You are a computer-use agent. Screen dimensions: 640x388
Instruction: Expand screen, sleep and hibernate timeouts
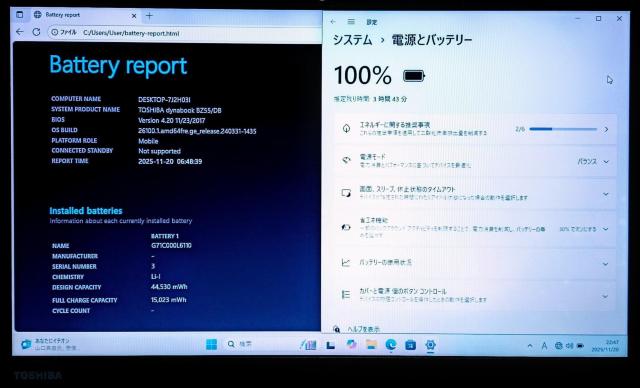pyautogui.click(x=476, y=194)
